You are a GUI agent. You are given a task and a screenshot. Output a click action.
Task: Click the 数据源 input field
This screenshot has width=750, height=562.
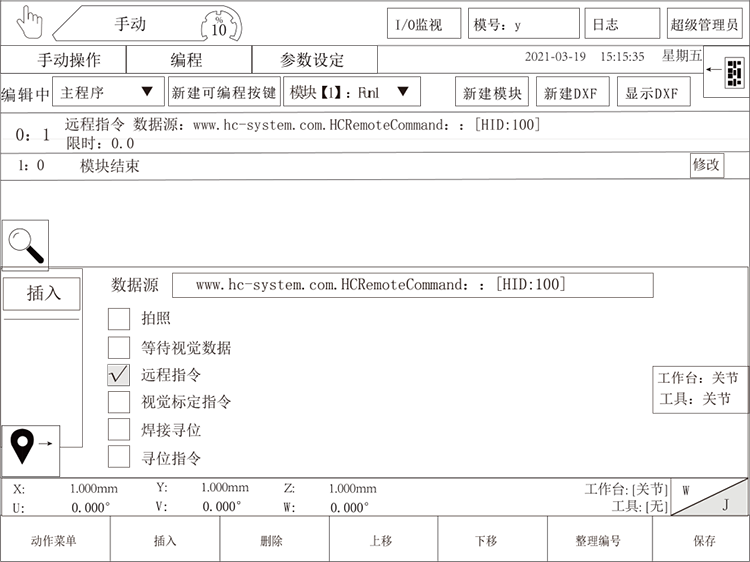pos(412,285)
